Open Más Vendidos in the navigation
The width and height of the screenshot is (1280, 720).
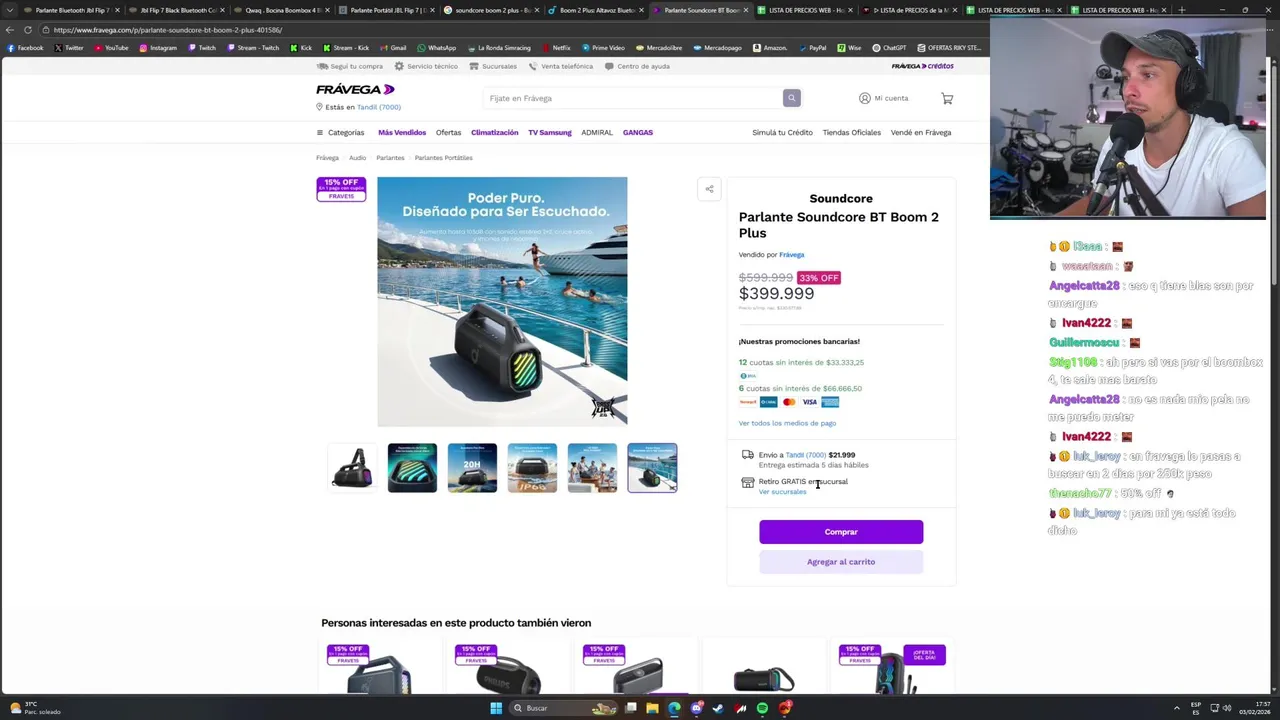click(x=402, y=132)
